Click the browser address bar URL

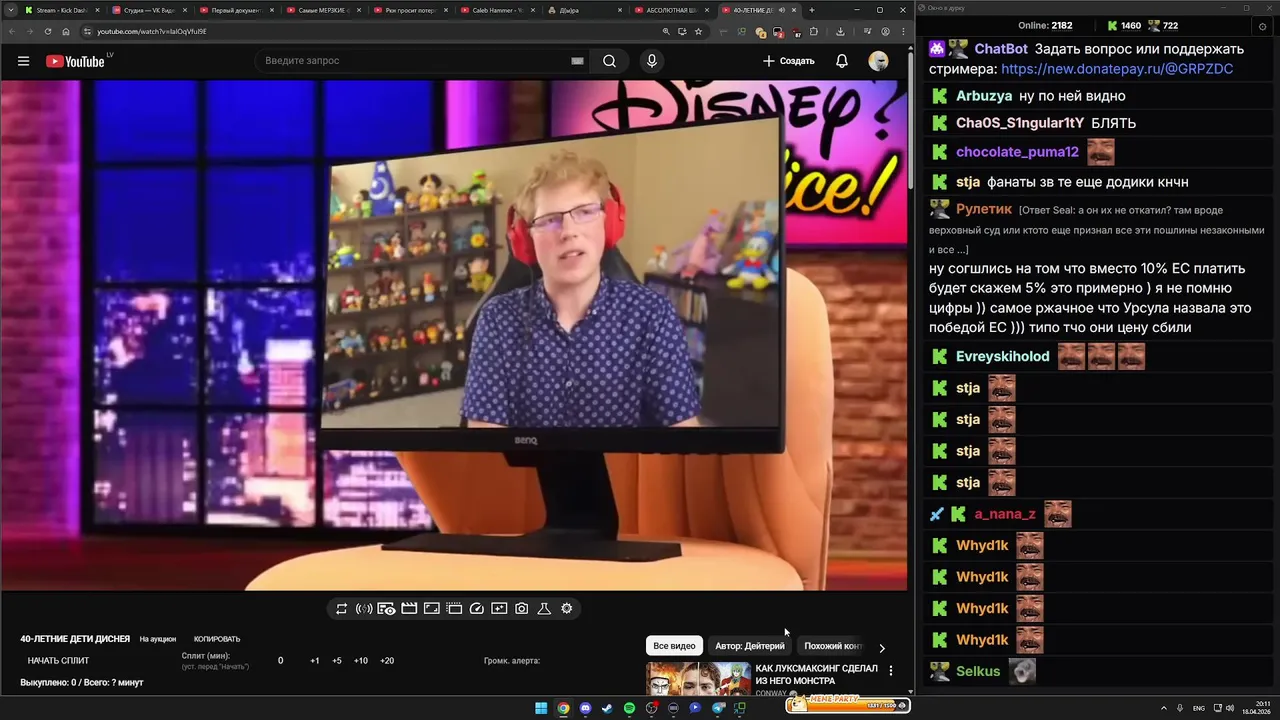coord(152,31)
